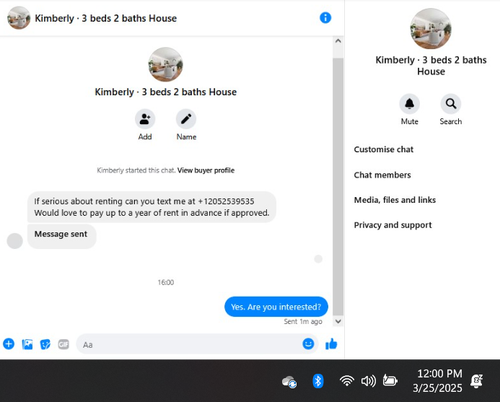Click the Add people icon

(145, 119)
